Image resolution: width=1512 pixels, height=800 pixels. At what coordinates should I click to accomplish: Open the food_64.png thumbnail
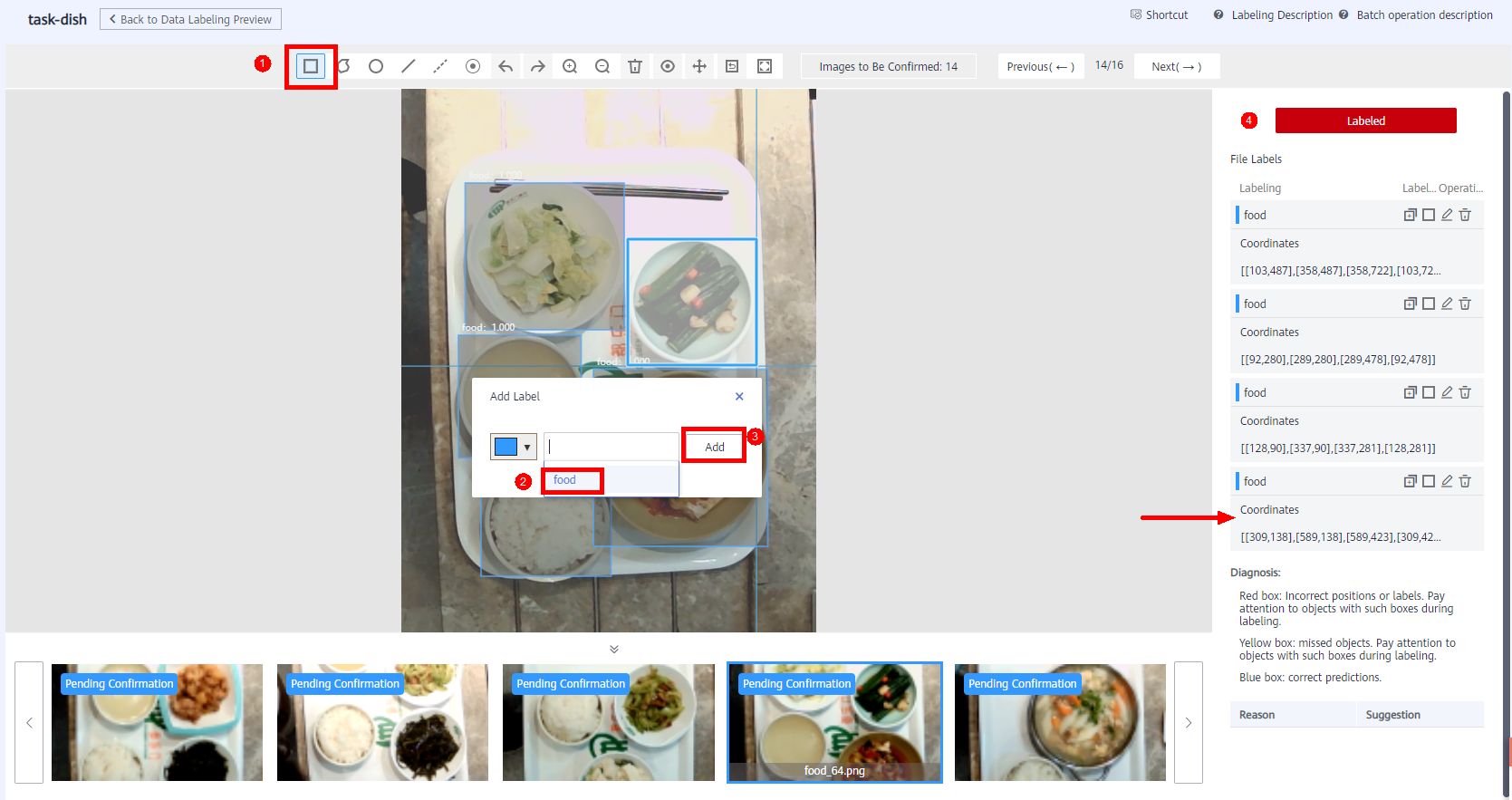click(x=834, y=722)
